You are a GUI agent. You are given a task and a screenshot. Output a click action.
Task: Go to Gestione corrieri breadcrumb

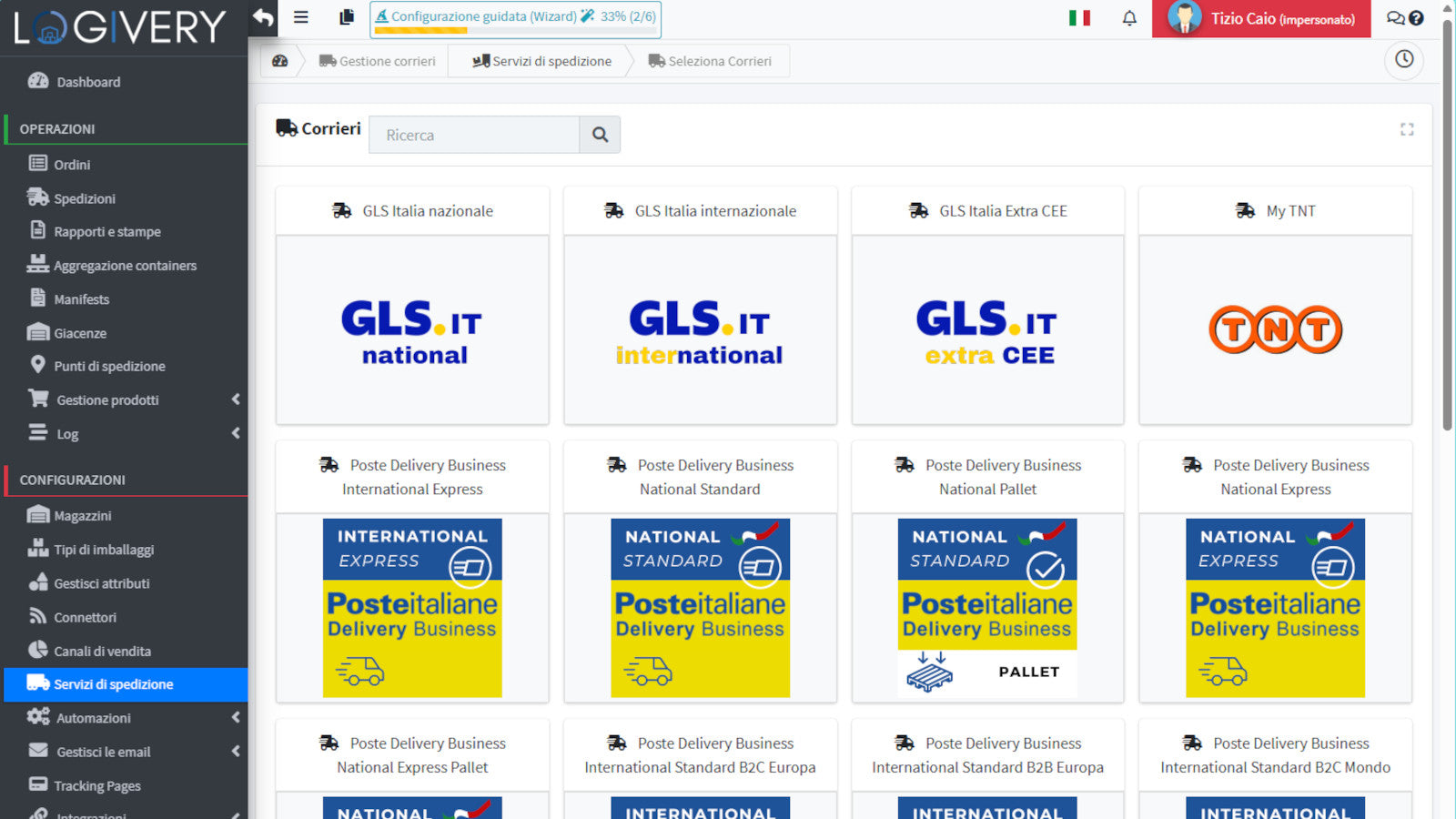point(378,61)
